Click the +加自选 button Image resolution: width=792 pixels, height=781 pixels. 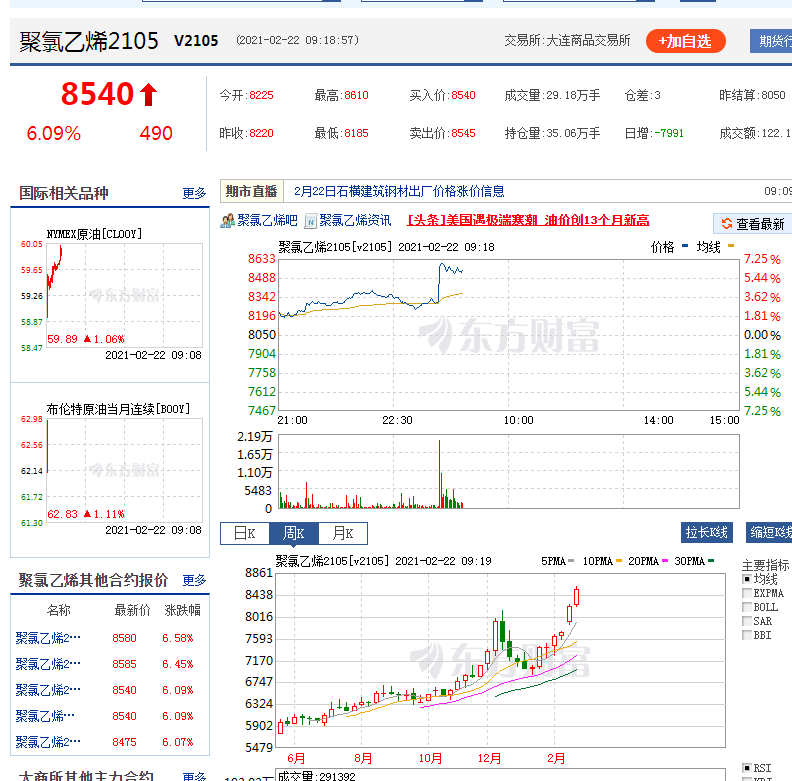point(685,41)
